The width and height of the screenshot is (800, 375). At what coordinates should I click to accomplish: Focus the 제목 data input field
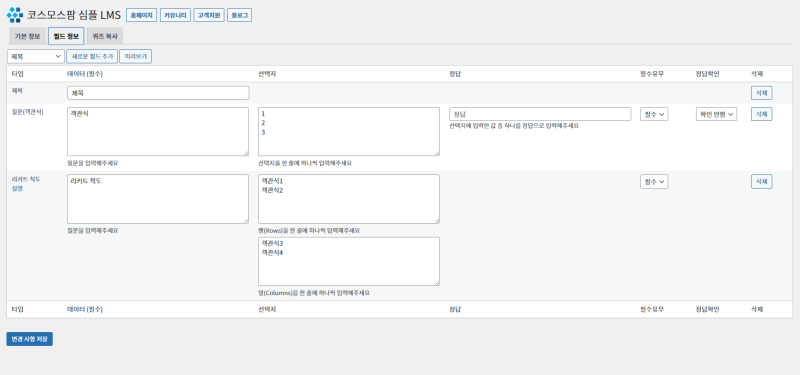pos(158,93)
